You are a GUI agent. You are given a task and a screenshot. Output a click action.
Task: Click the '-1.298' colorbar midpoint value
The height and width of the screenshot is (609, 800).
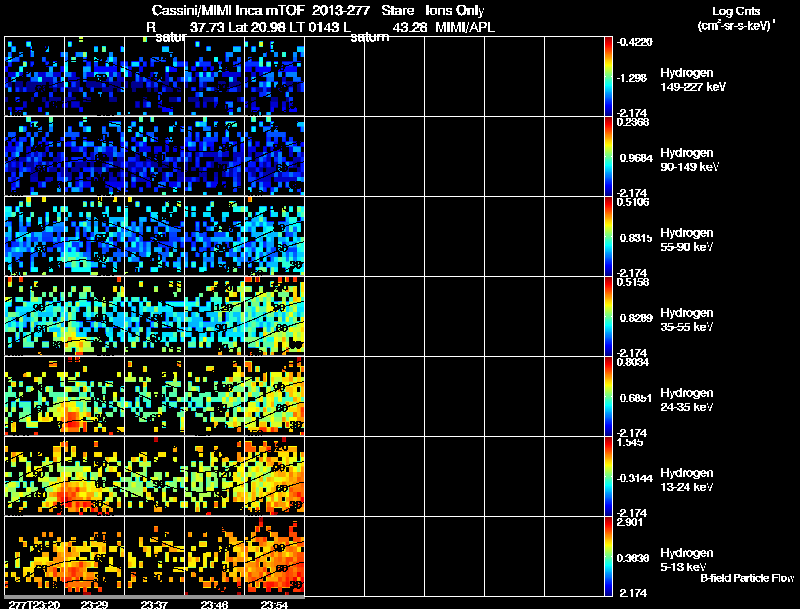pos(632,78)
